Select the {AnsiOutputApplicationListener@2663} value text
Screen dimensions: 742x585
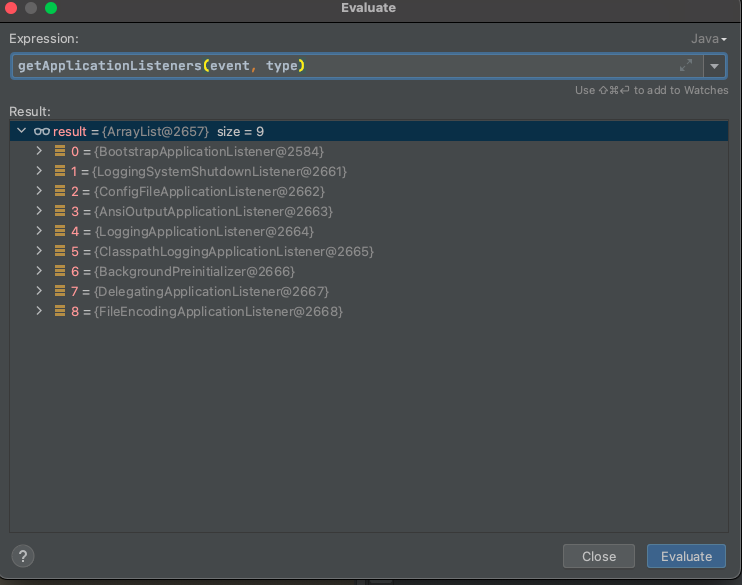tap(213, 212)
